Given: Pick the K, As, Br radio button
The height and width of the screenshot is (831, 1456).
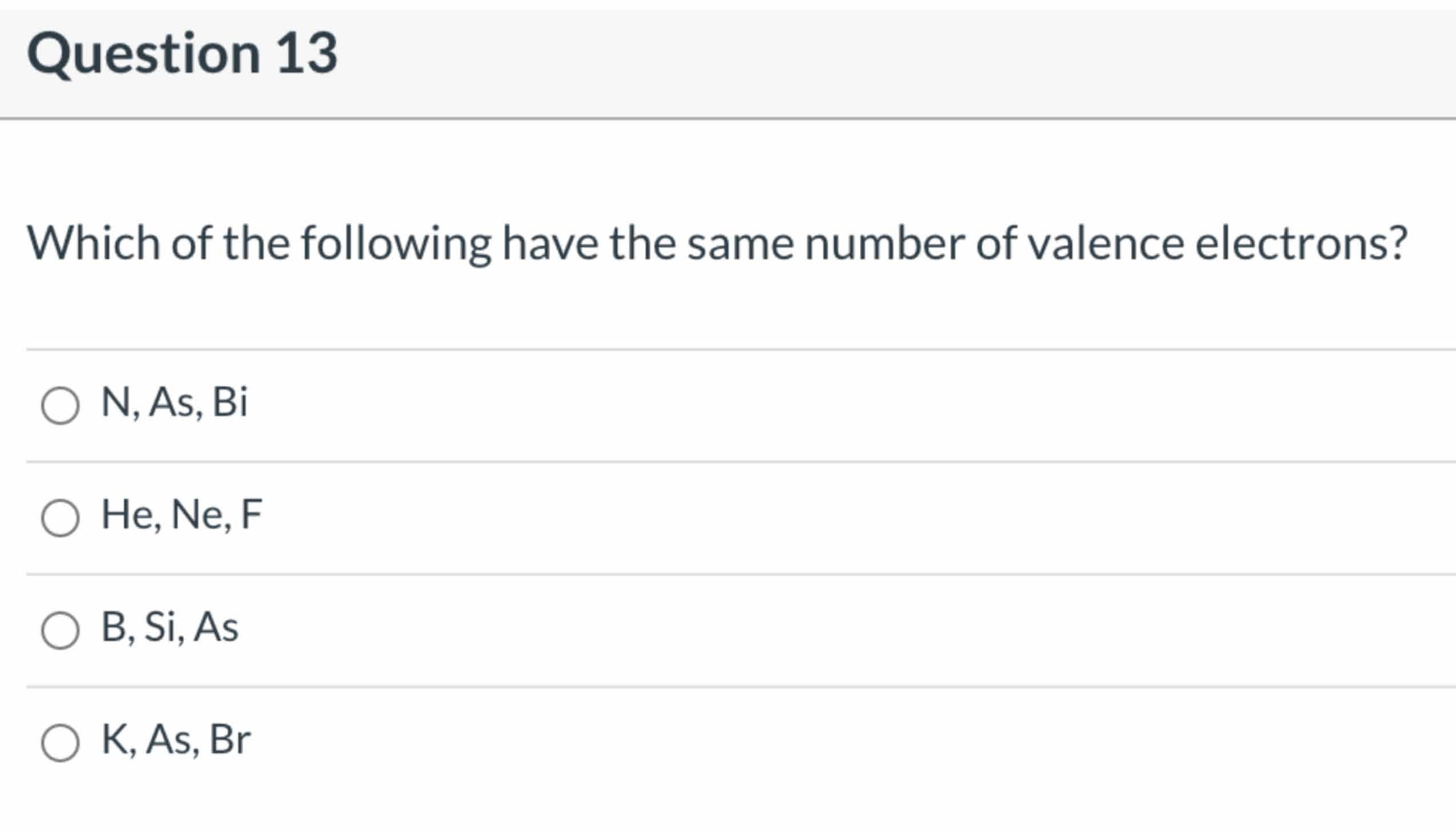Looking at the screenshot, I should coord(60,743).
